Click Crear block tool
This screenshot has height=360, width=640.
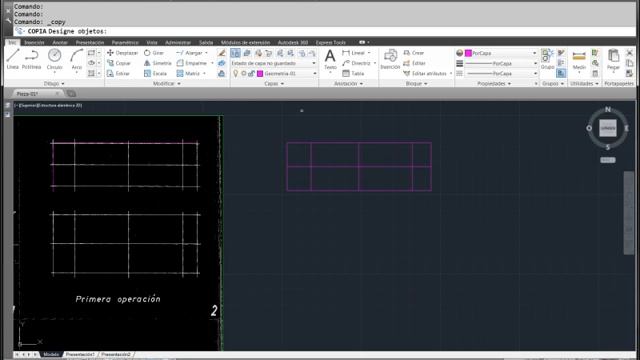point(414,53)
